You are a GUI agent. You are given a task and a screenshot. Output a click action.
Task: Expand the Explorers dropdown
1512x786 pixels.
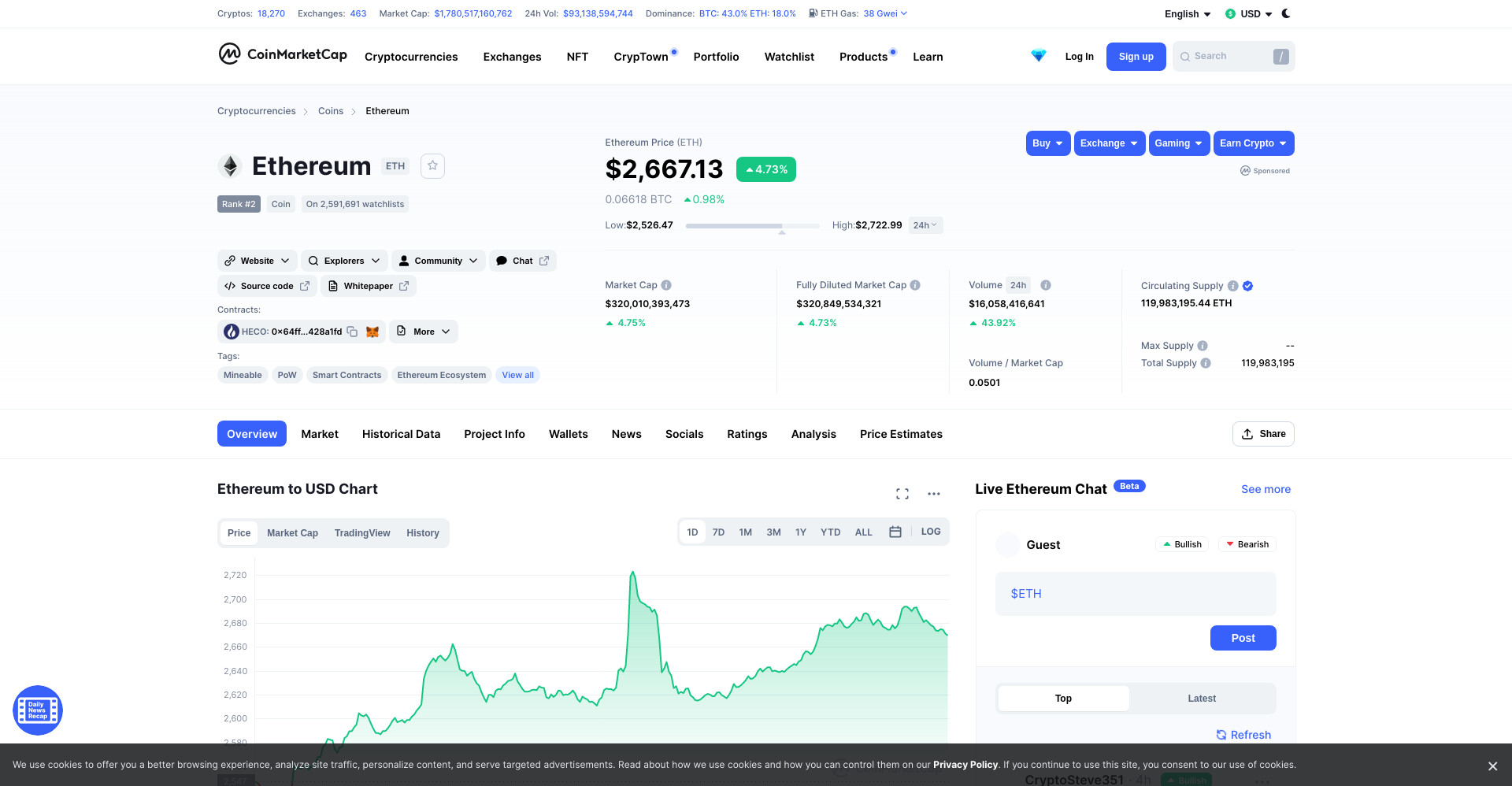pos(344,261)
